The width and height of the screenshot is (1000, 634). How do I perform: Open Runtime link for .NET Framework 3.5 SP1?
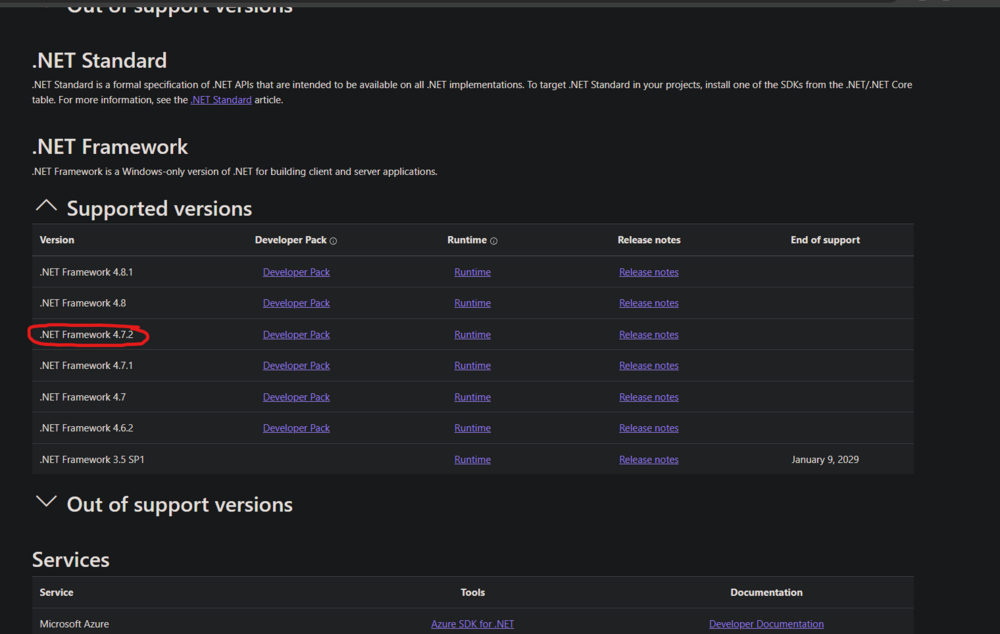pos(472,460)
